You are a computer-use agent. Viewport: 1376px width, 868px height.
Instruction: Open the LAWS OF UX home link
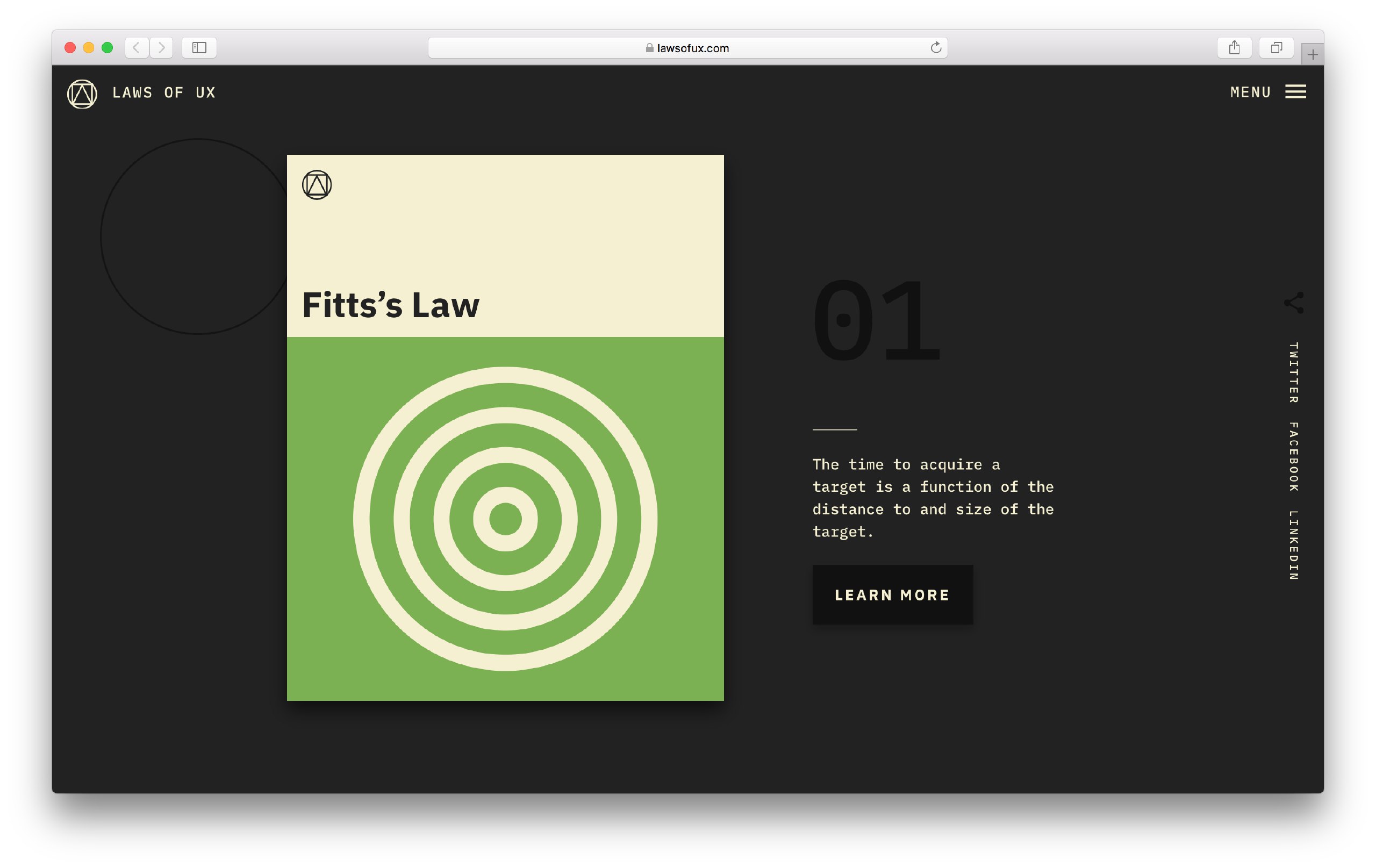(x=164, y=92)
